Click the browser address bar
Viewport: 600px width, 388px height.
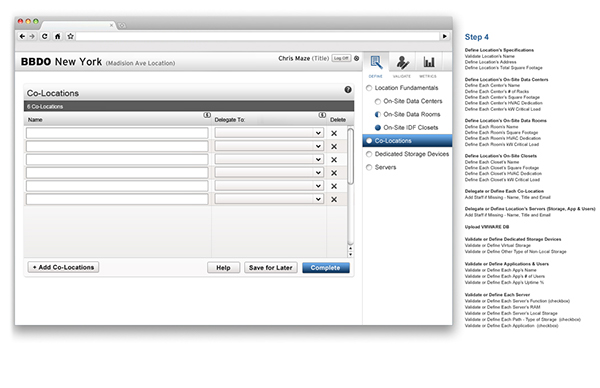pyautogui.click(x=258, y=36)
